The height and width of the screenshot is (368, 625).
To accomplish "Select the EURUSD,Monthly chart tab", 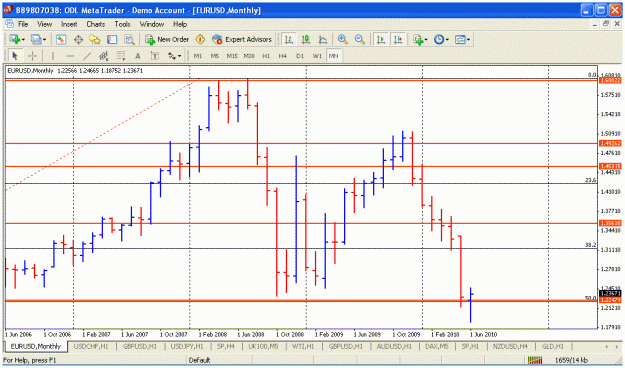I will click(35, 346).
